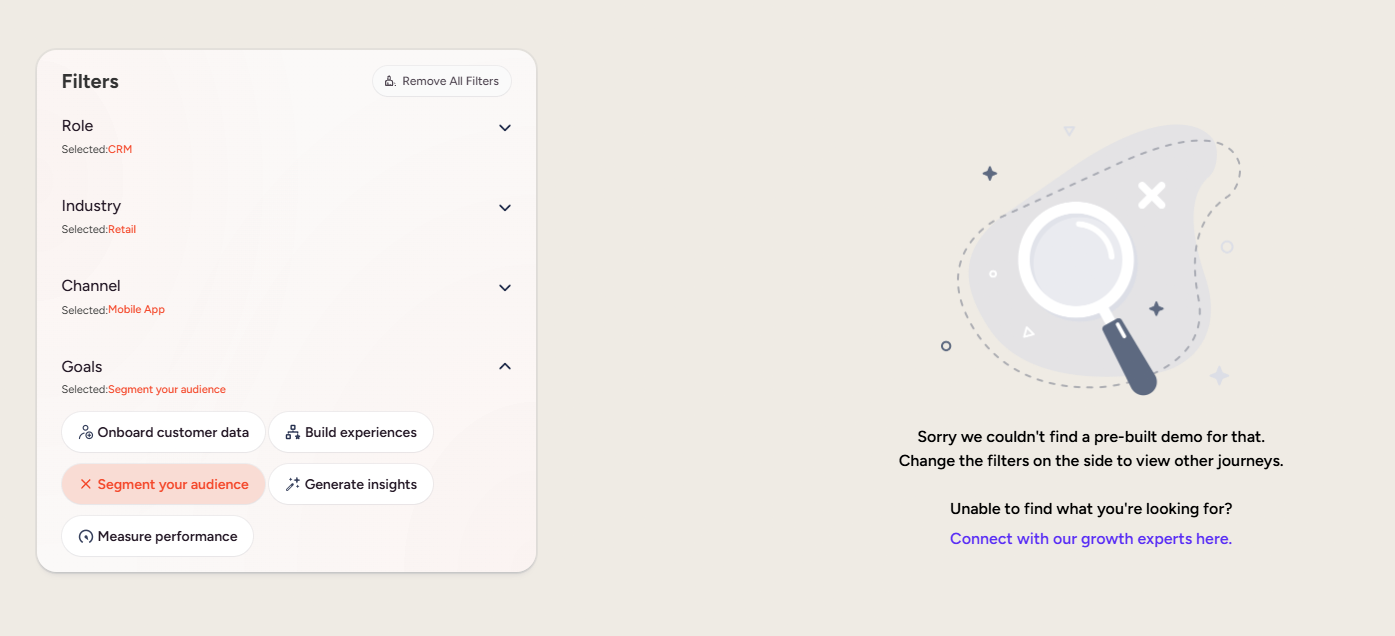Viewport: 1395px width, 636px height.
Task: Click the X icon on Segment your audience
Action: point(86,484)
